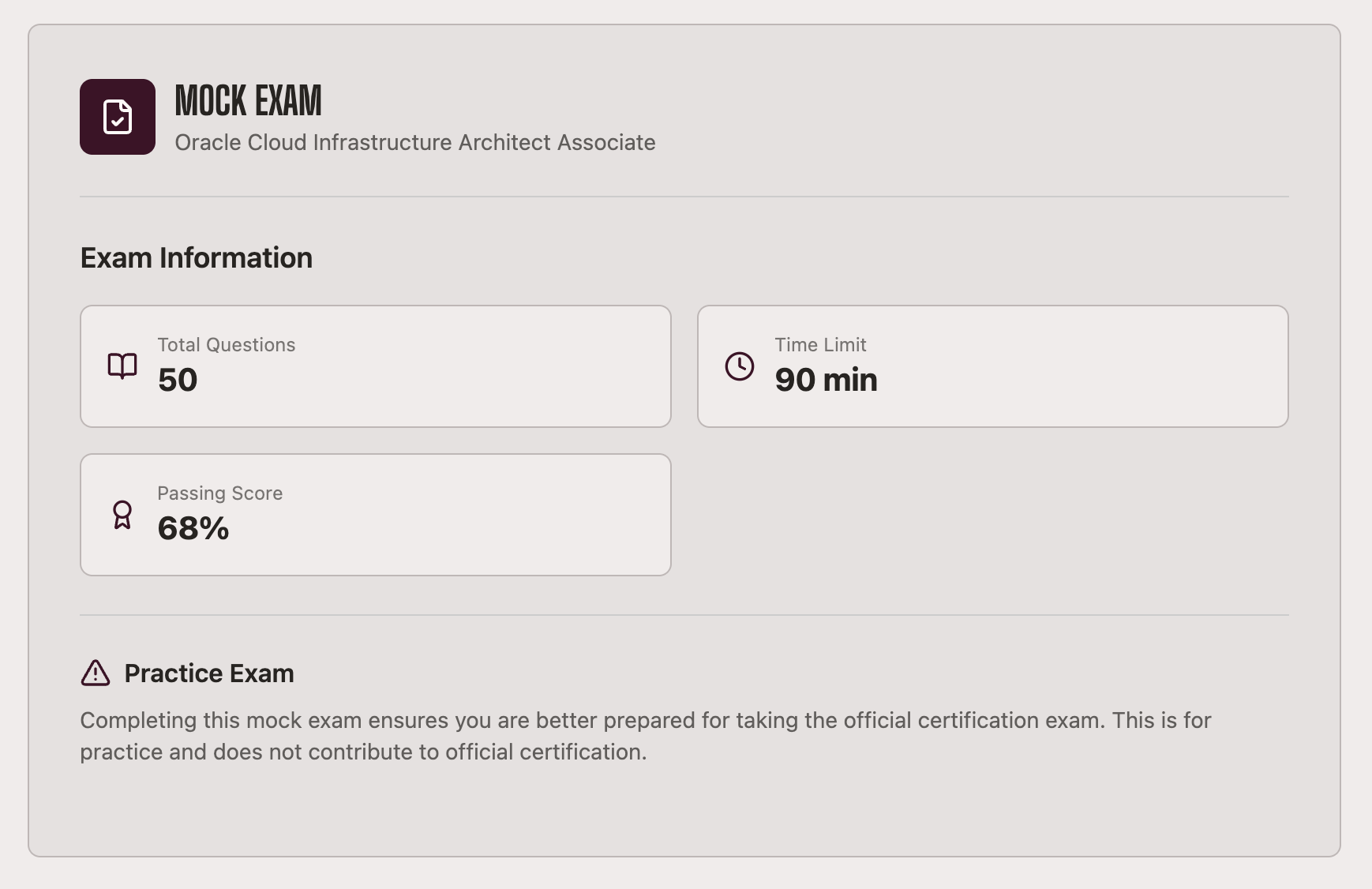Click the 50 total questions value

[x=178, y=380]
